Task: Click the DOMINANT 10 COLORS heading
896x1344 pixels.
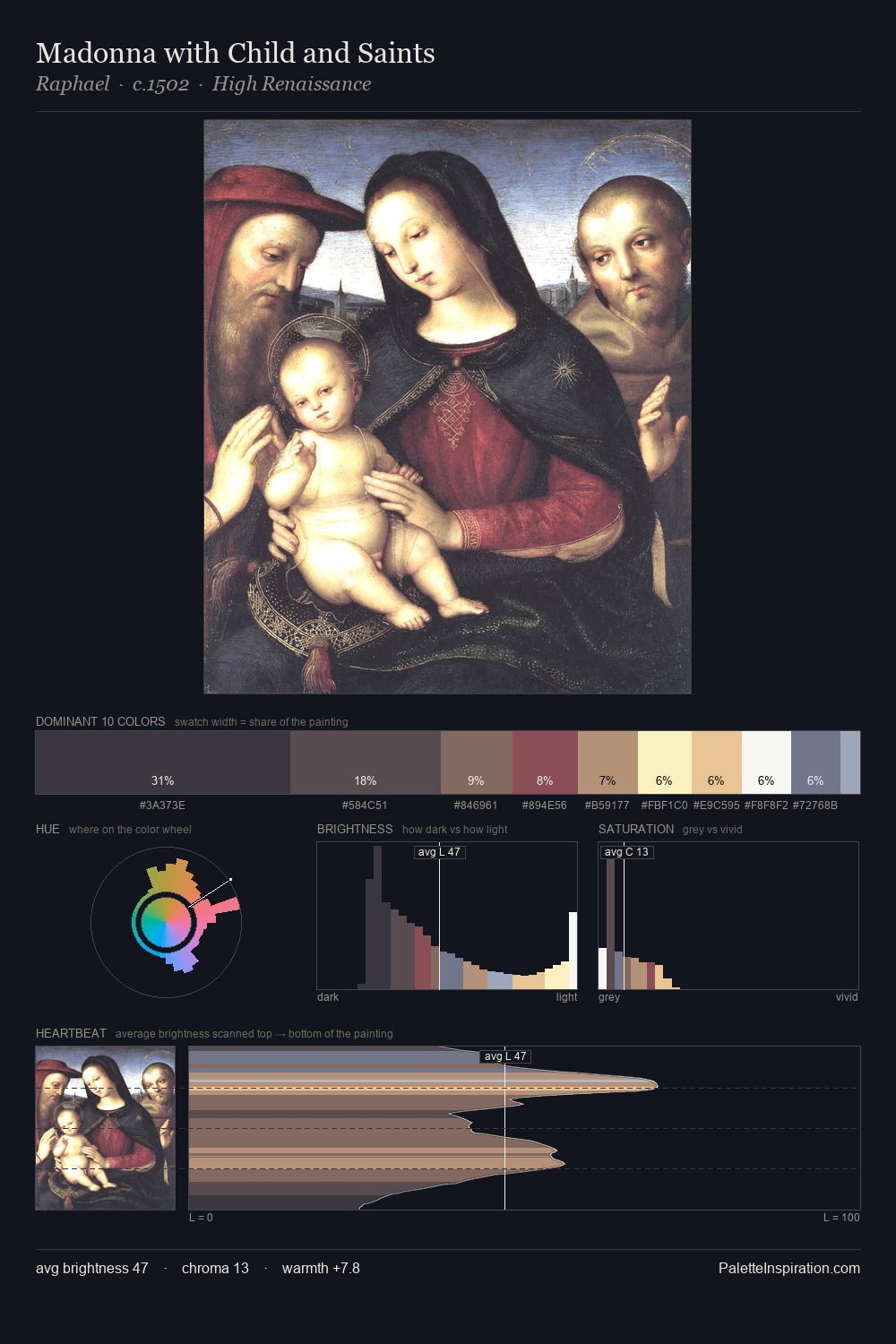Action: [x=100, y=721]
